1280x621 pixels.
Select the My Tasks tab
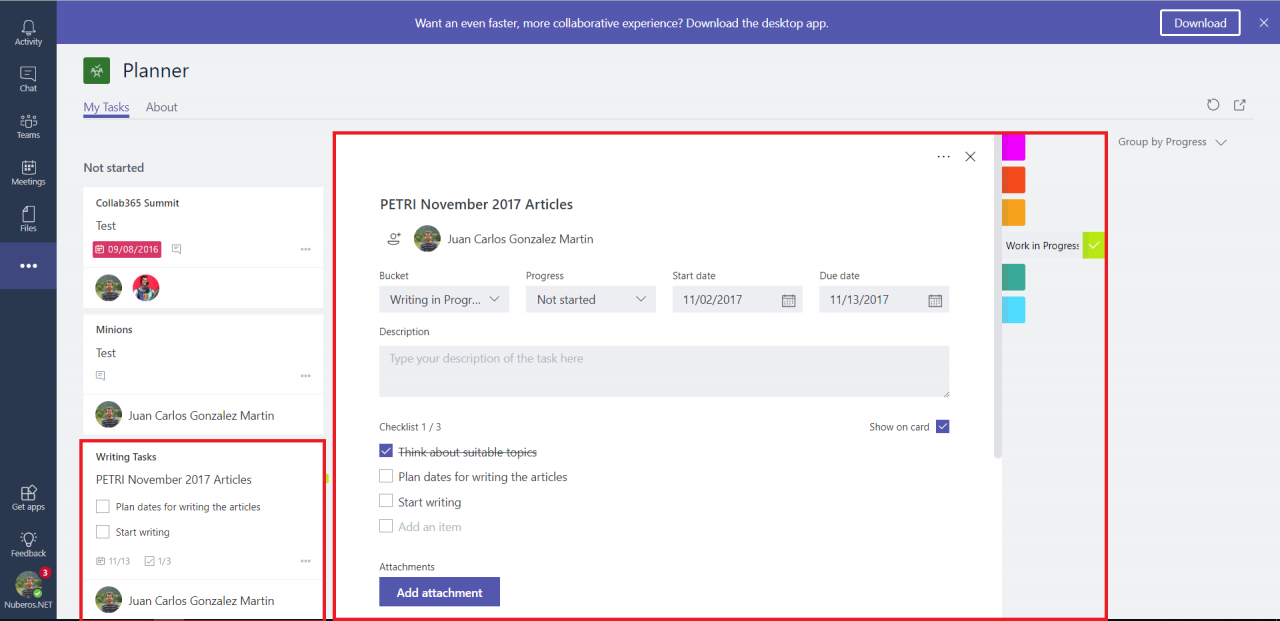(x=106, y=107)
